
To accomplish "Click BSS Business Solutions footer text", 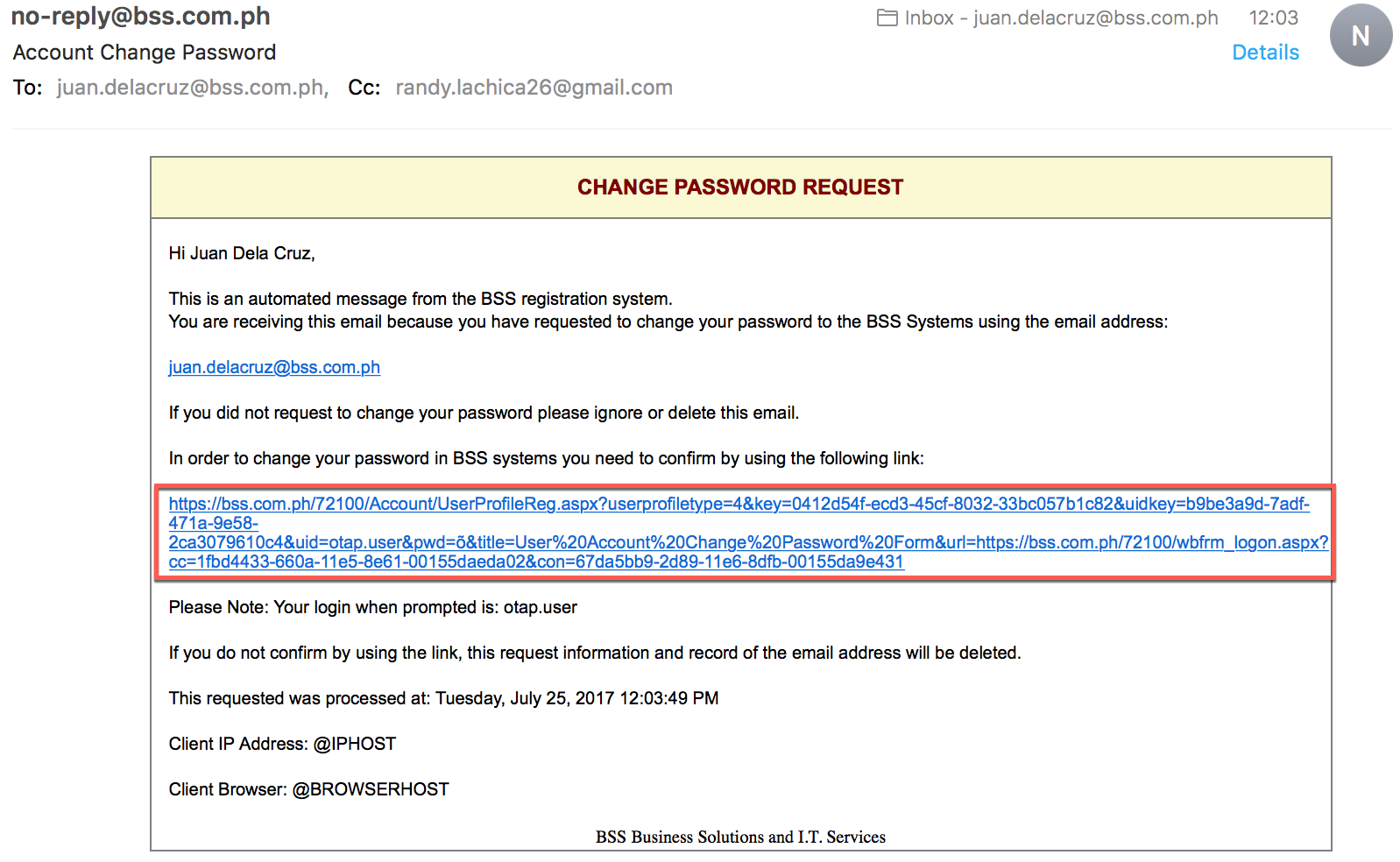I will pos(740,837).
